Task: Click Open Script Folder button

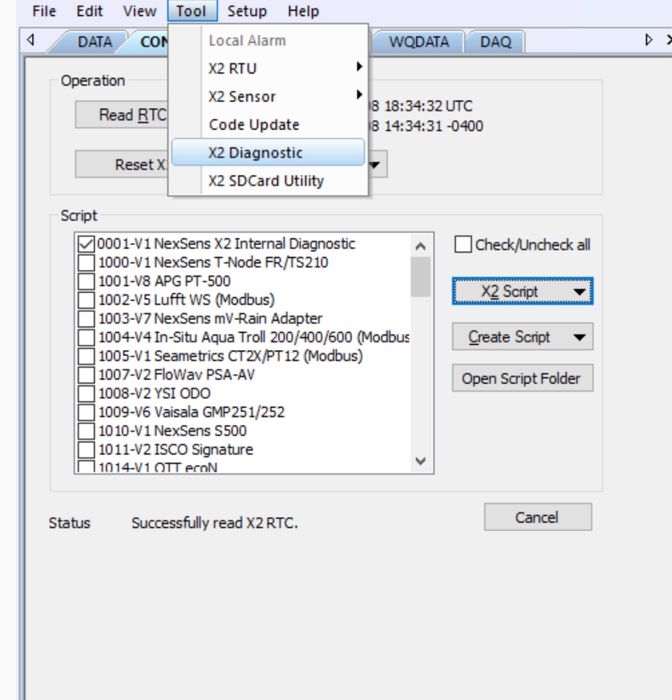Action: (522, 378)
